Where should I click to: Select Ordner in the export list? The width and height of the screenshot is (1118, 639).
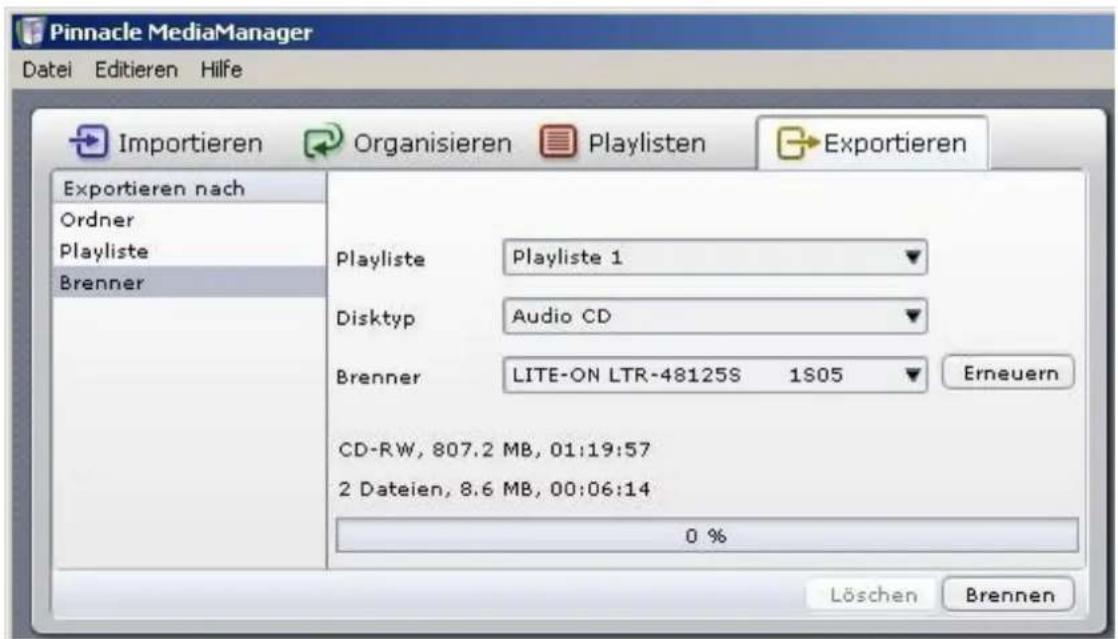189,220
